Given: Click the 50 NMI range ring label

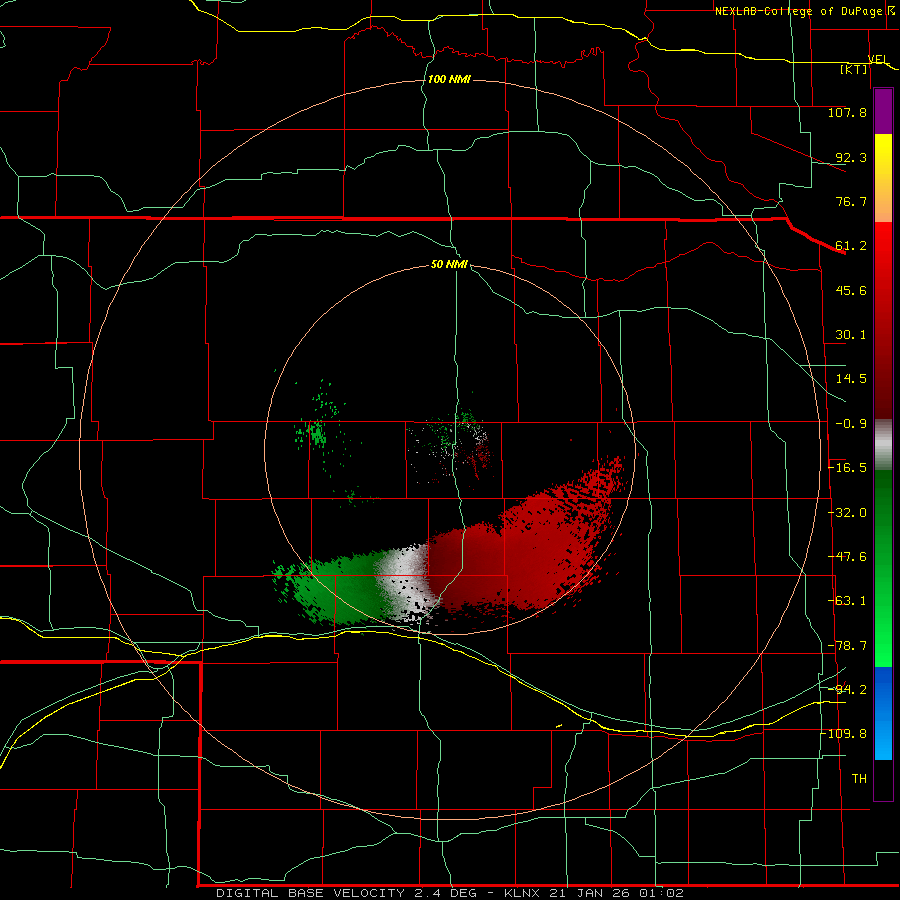Looking at the screenshot, I should 449,264.
